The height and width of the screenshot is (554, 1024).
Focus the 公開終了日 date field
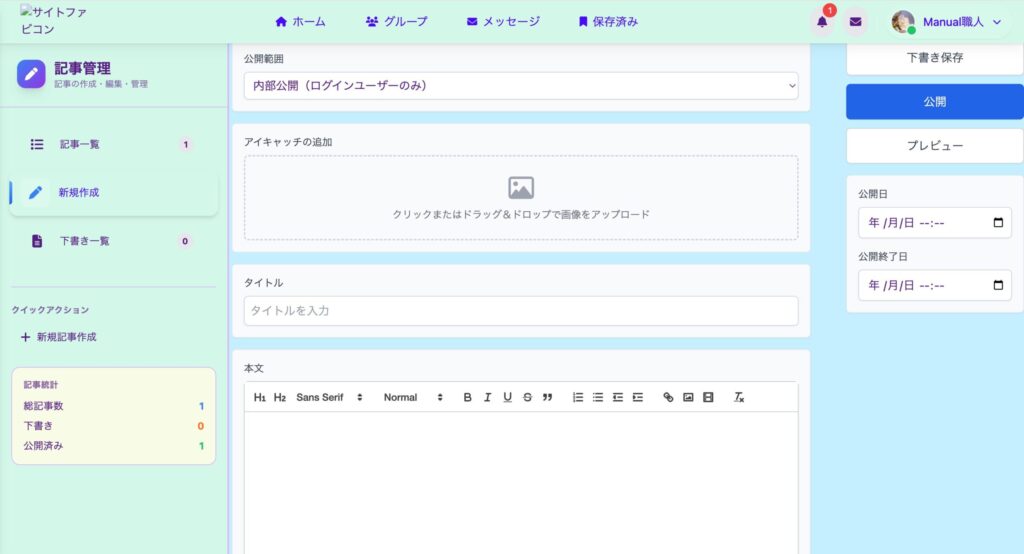[x=935, y=285]
